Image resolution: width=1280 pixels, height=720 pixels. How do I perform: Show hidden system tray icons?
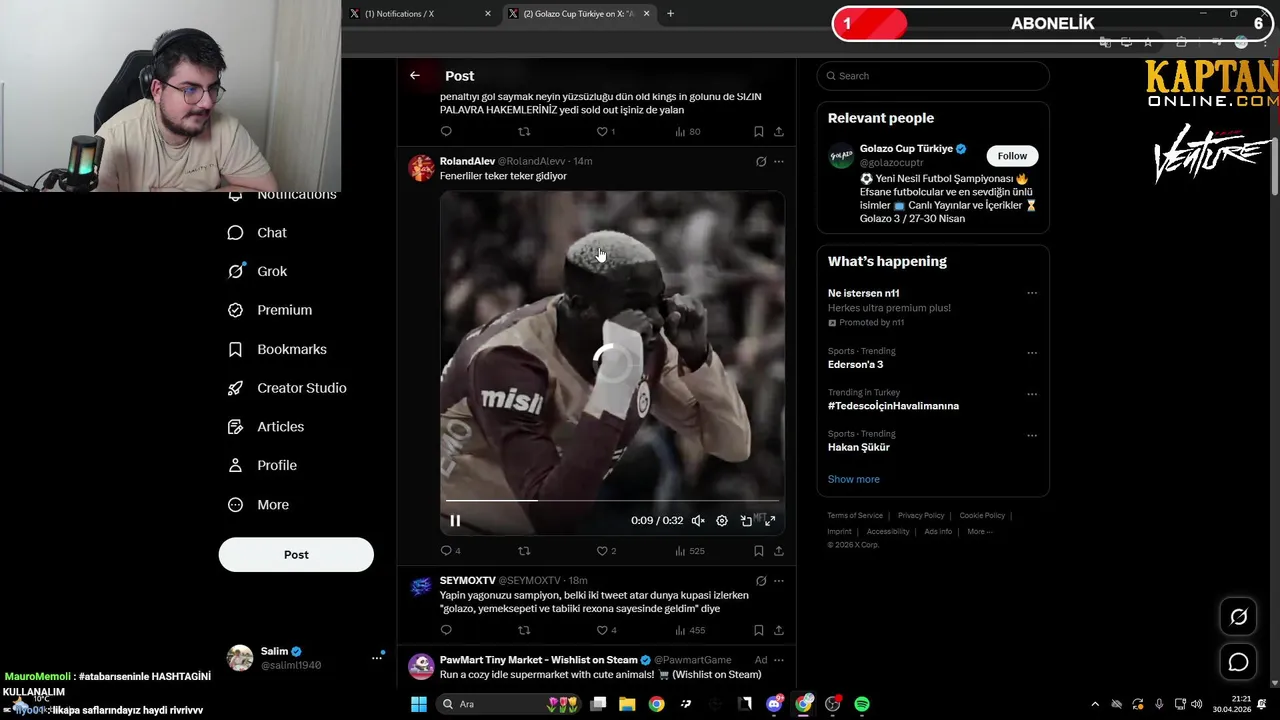[1095, 704]
